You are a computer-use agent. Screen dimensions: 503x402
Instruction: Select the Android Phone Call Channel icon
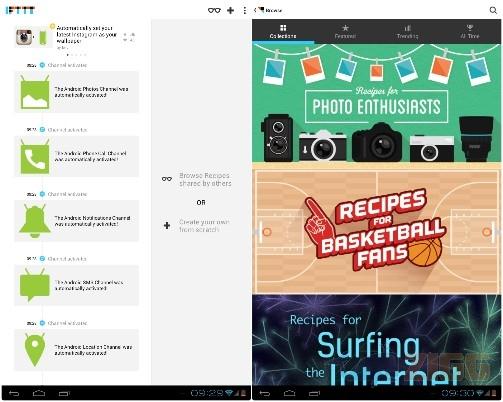pyautogui.click(x=35, y=157)
